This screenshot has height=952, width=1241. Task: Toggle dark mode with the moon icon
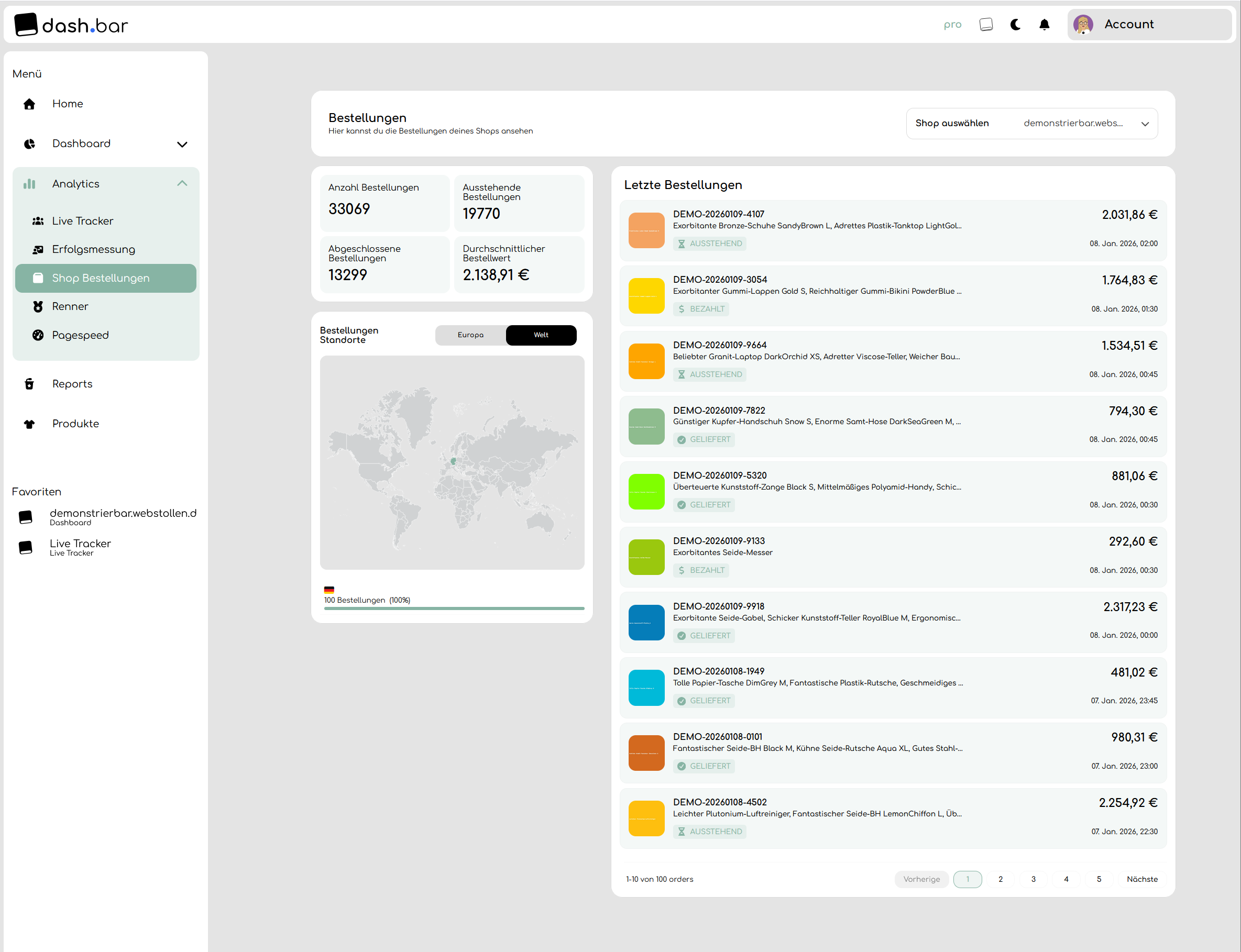1015,25
